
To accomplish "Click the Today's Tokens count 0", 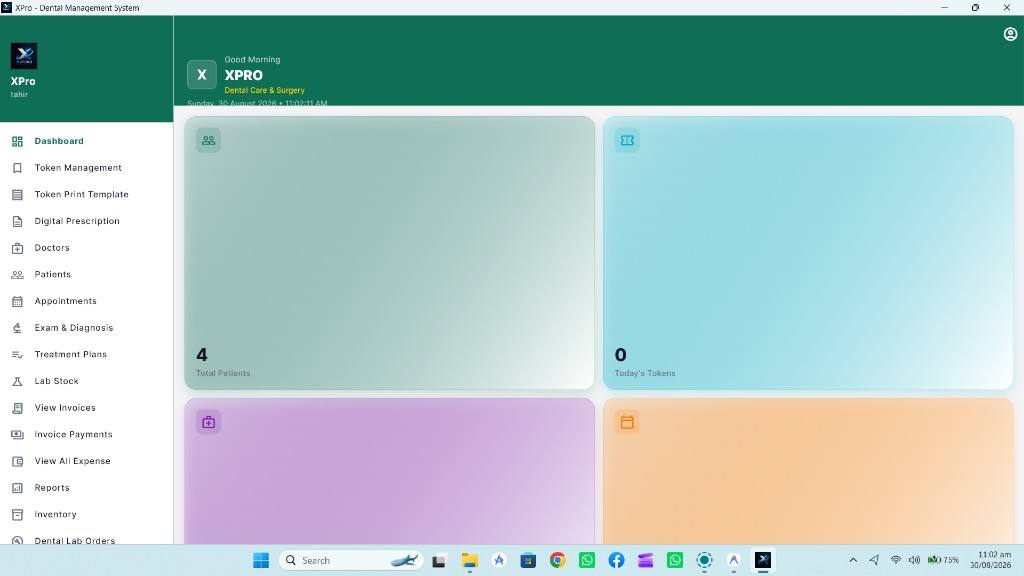I will 620,355.
